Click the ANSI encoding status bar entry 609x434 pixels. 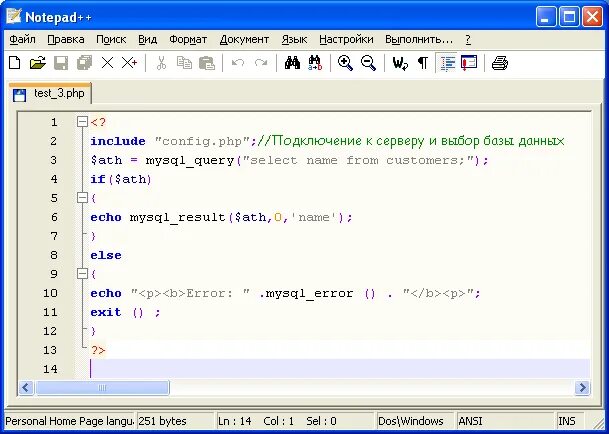point(506,421)
